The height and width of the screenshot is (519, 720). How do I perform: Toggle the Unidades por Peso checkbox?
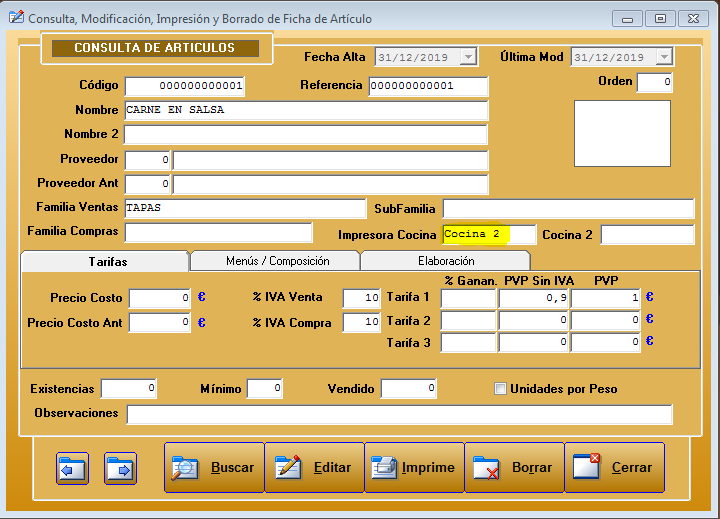[x=500, y=389]
